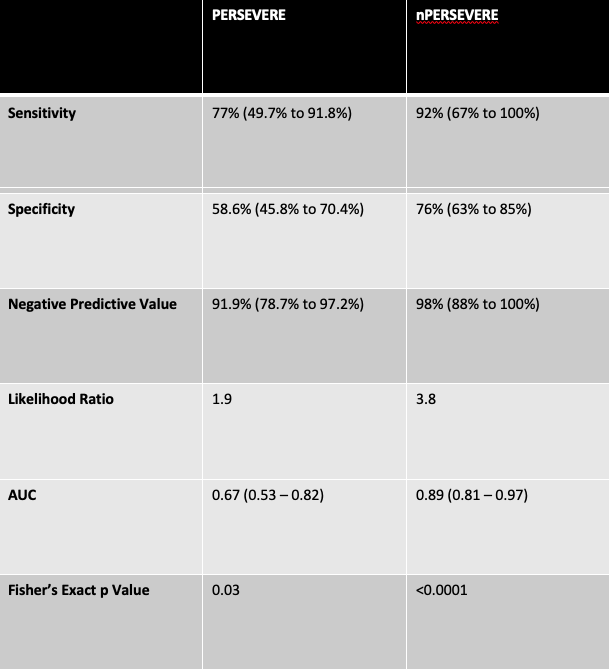Screen dimensions: 609x669
Task: Click the p value 0.03 cell
Action: 226,590
